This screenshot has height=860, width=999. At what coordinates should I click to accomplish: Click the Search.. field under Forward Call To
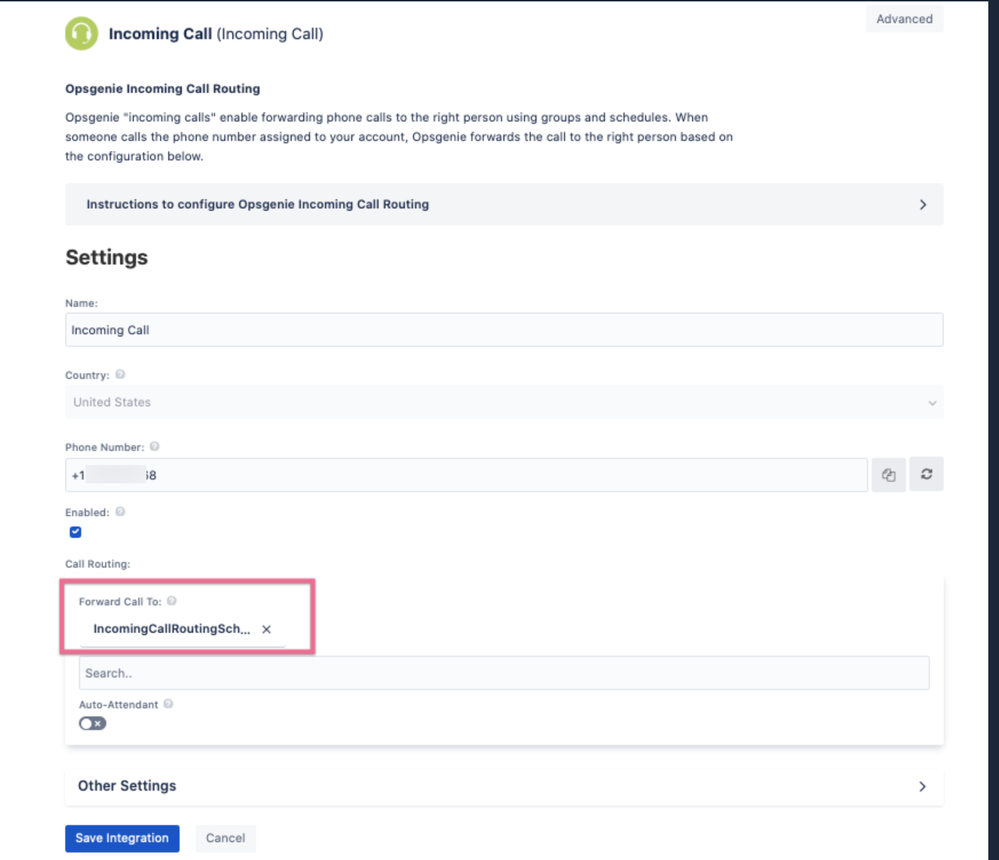point(504,673)
